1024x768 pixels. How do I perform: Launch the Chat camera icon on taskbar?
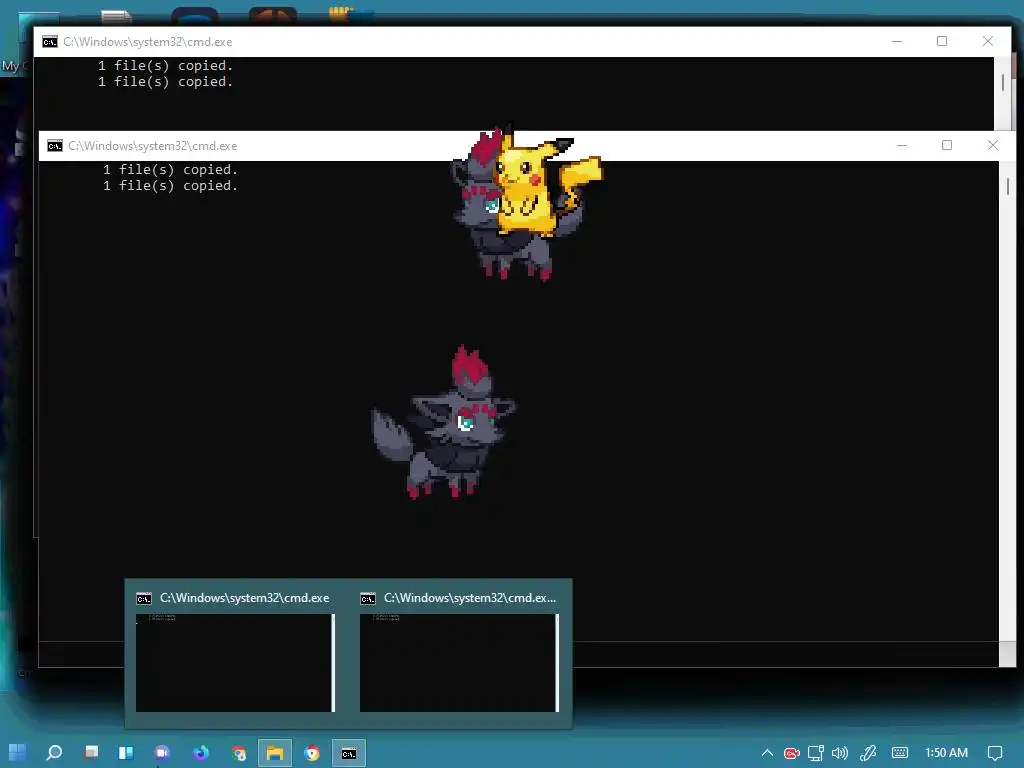click(x=163, y=753)
